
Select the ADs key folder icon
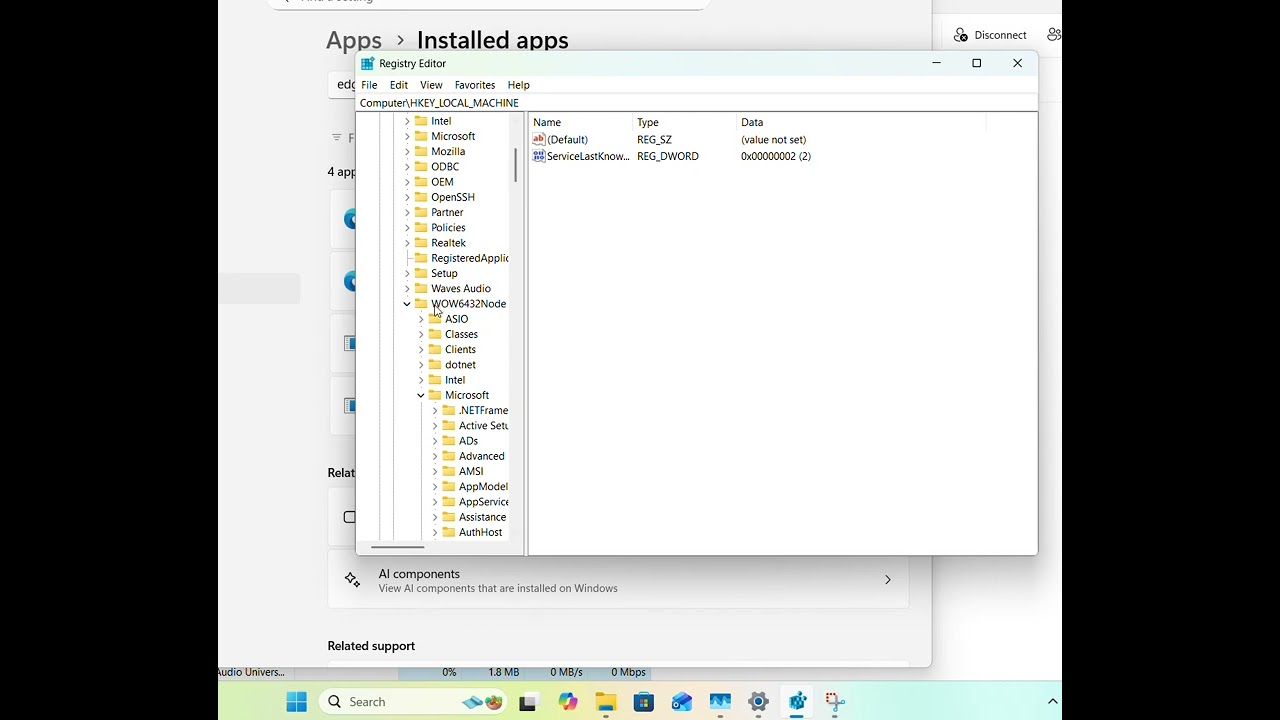pyautogui.click(x=449, y=441)
